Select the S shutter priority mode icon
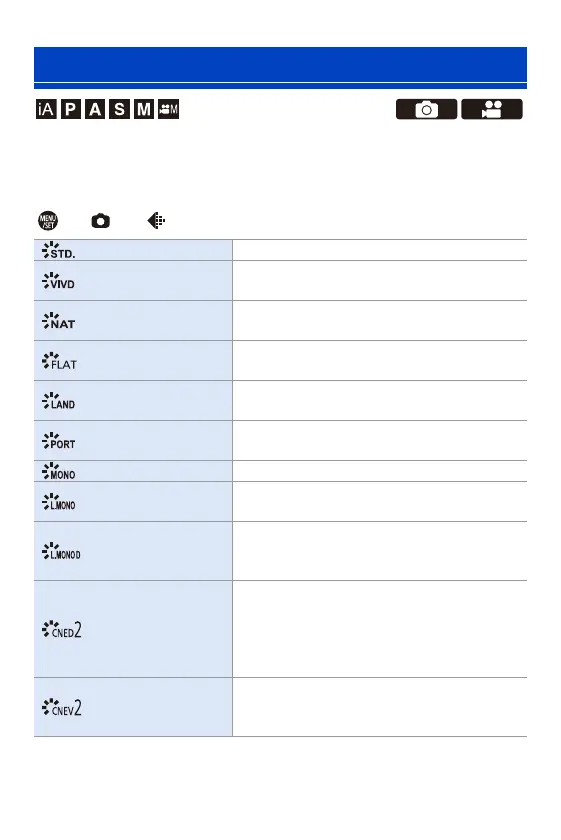561x840 pixels. click(119, 109)
